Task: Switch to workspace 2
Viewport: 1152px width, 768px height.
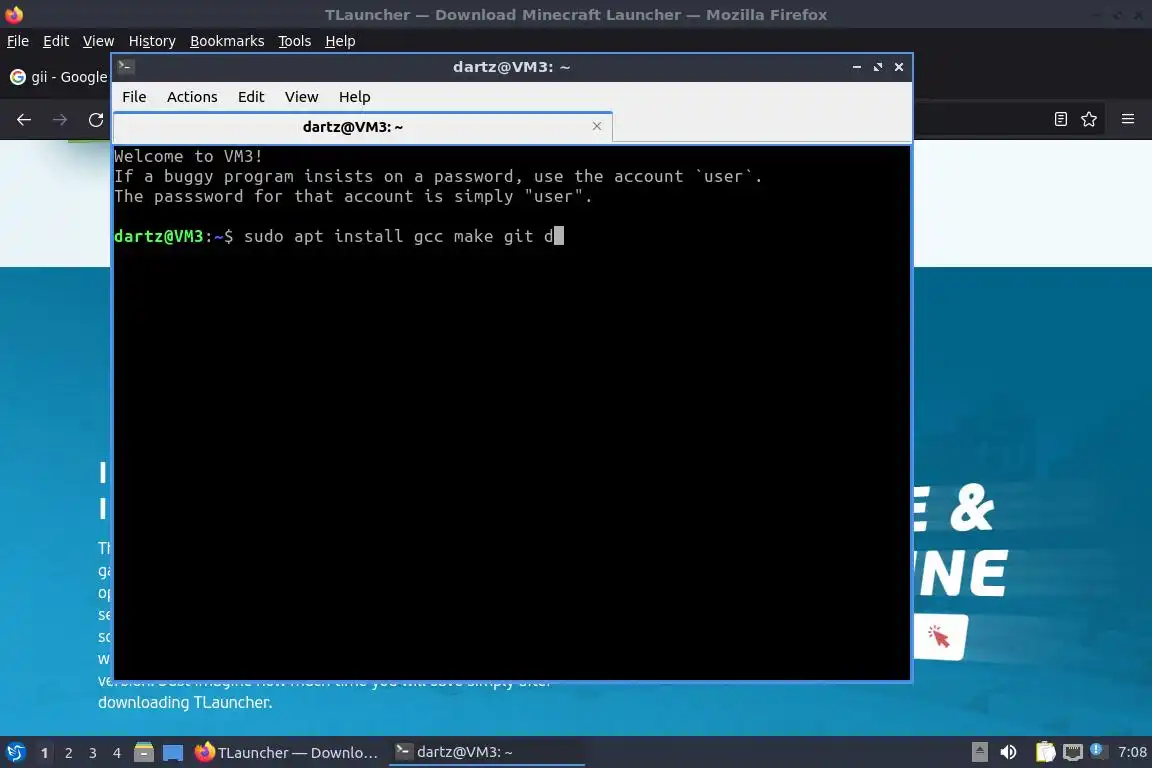Action: coord(68,753)
